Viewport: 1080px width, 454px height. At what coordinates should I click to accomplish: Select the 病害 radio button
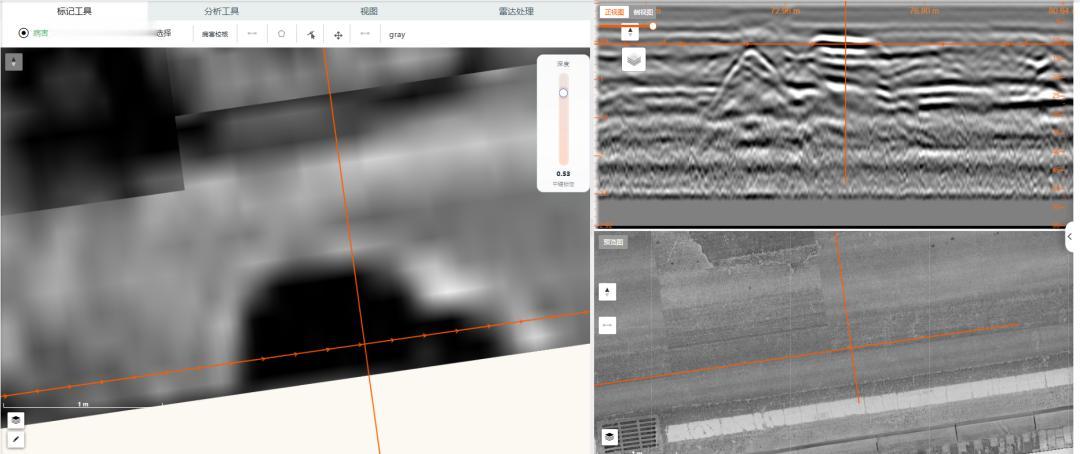24,33
